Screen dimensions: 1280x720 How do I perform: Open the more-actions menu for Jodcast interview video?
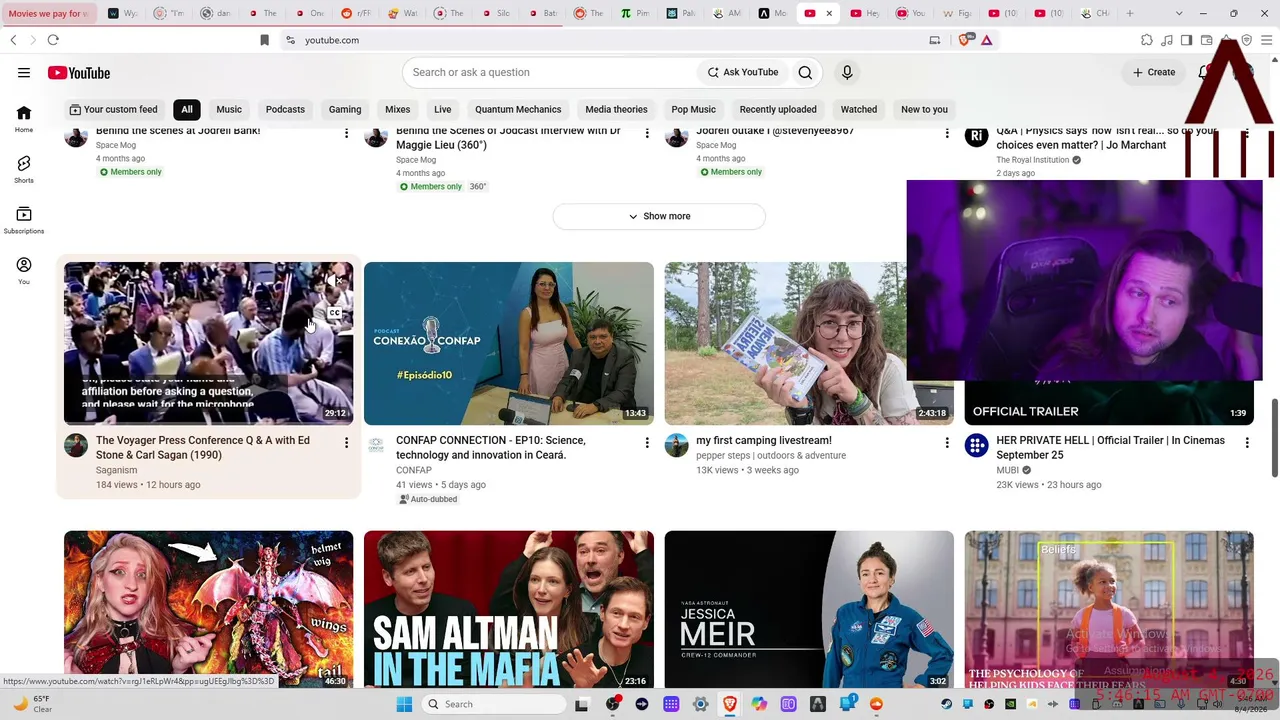[x=647, y=133]
